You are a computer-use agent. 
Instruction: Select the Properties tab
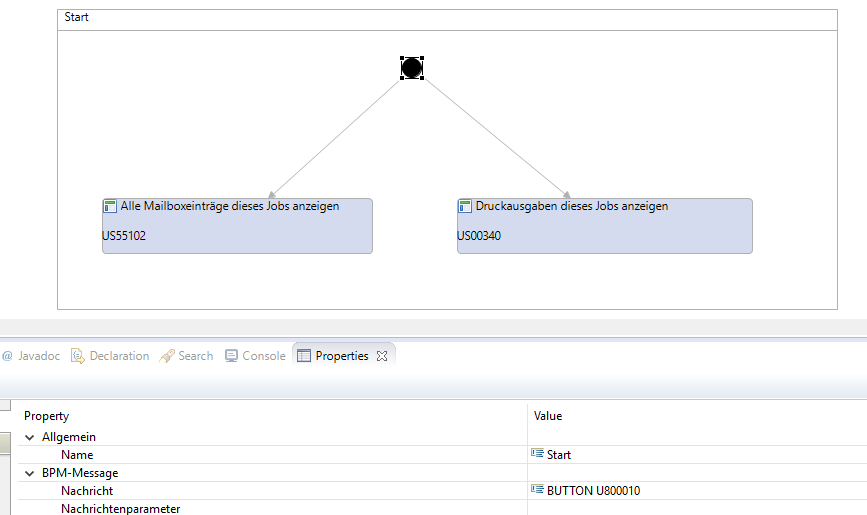(x=342, y=356)
